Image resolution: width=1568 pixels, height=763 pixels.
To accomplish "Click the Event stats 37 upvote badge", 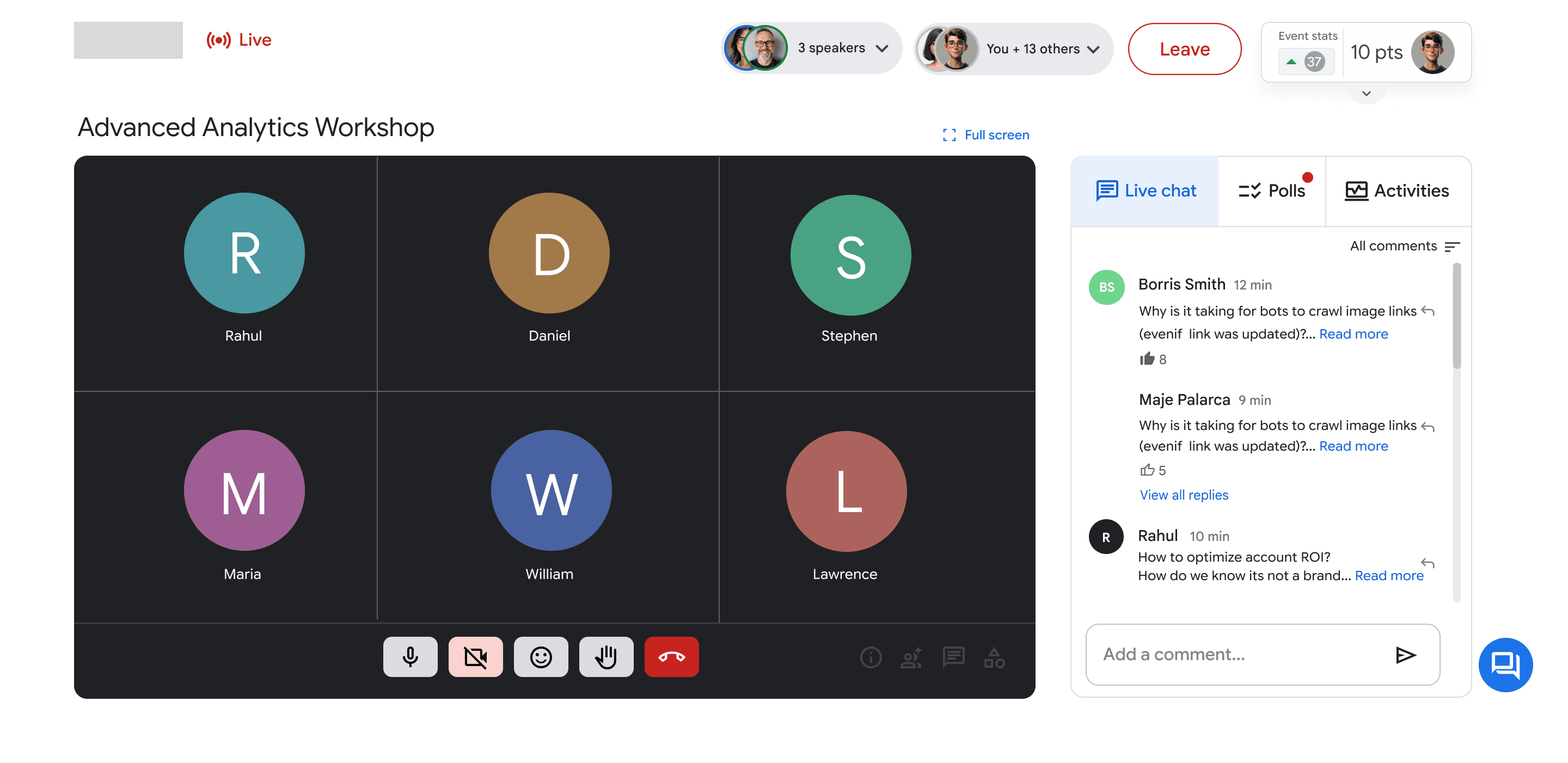I will 1306,61.
